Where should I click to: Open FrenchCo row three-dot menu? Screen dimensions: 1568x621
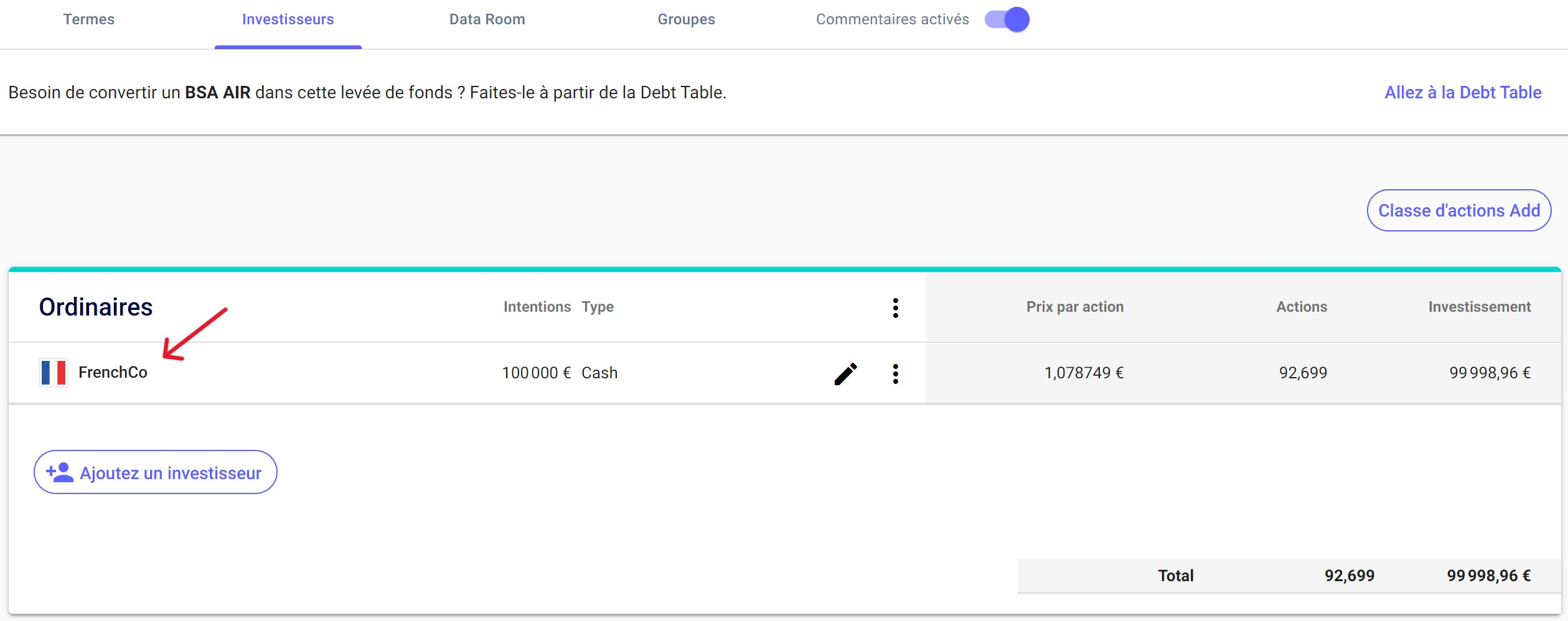pyautogui.click(x=895, y=374)
